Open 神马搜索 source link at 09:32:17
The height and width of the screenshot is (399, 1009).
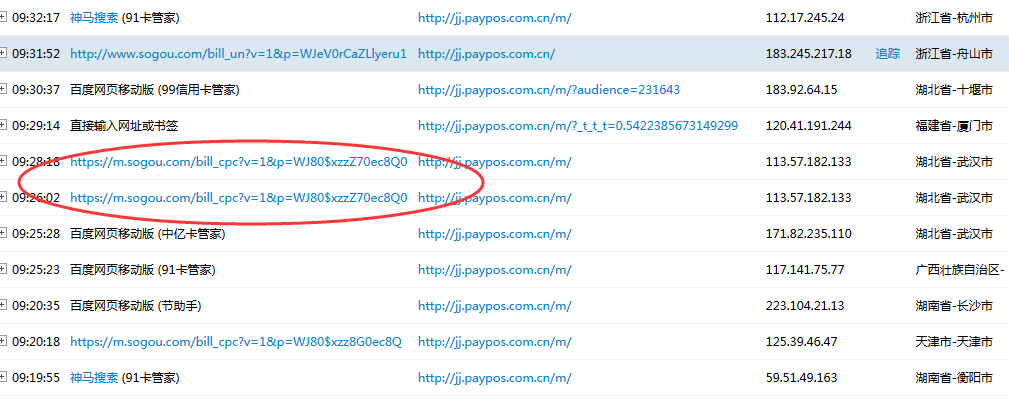click(x=94, y=18)
